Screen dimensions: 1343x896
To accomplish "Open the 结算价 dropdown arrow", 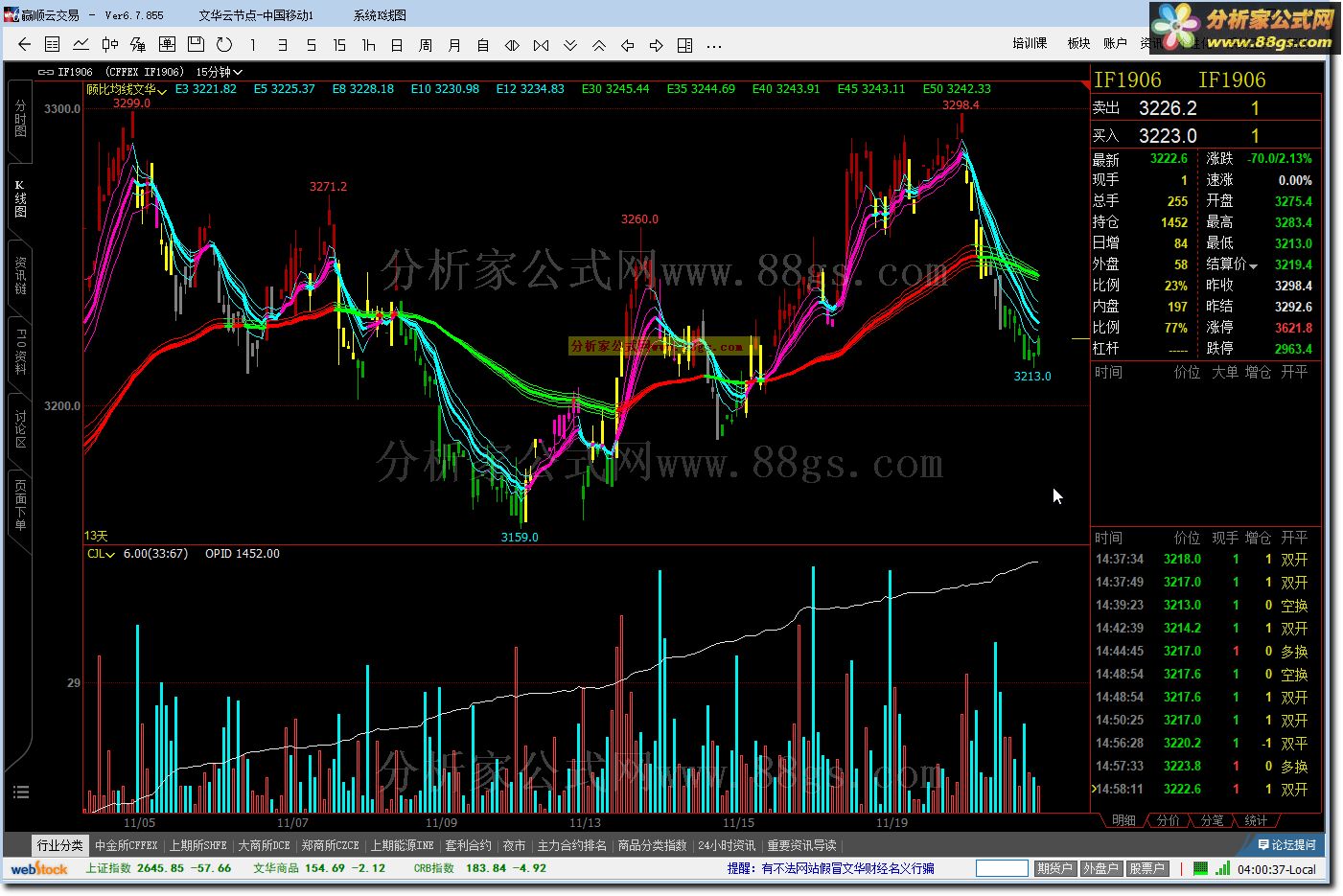I will click(x=1254, y=265).
